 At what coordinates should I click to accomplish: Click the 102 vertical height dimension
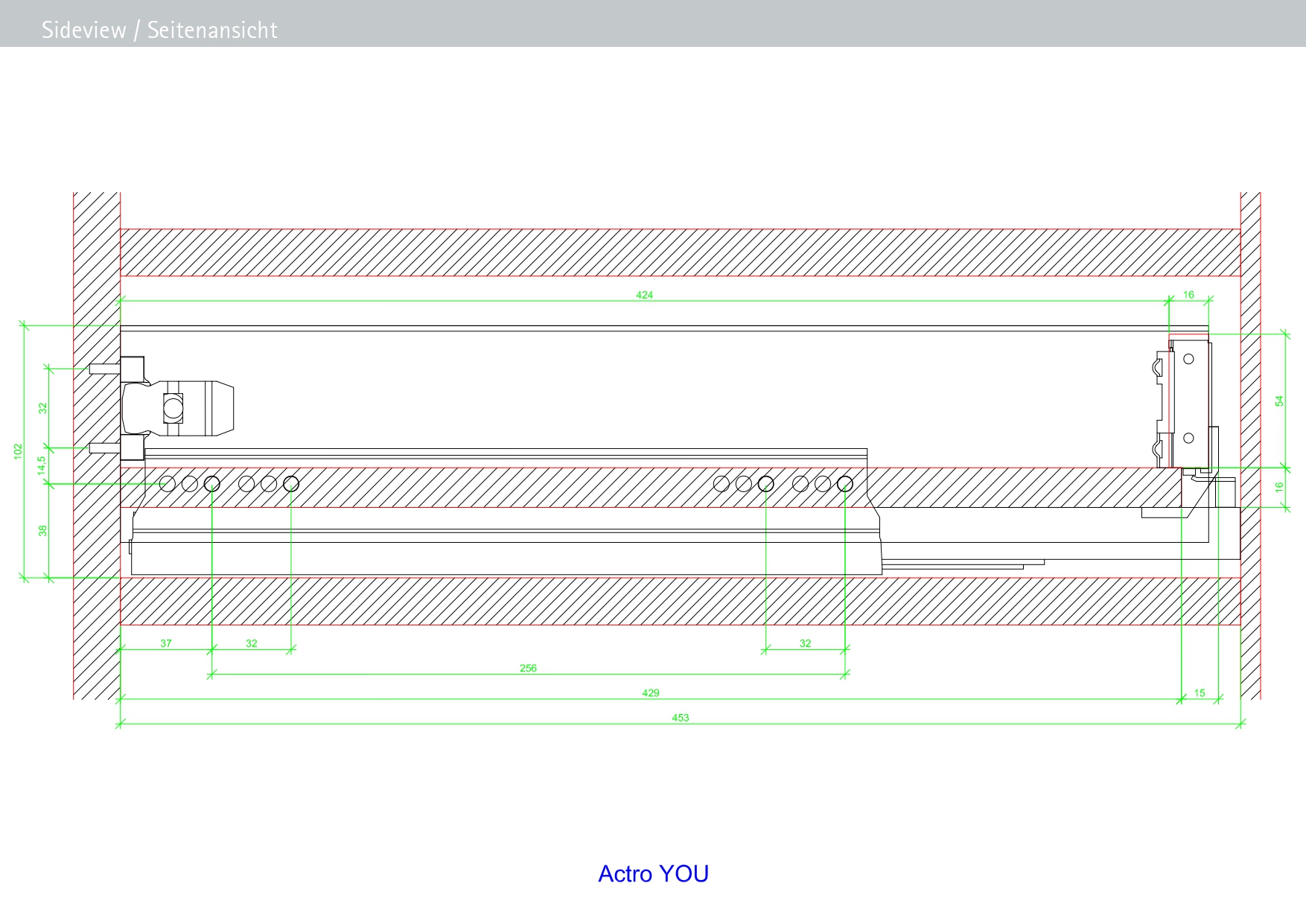pos(18,451)
